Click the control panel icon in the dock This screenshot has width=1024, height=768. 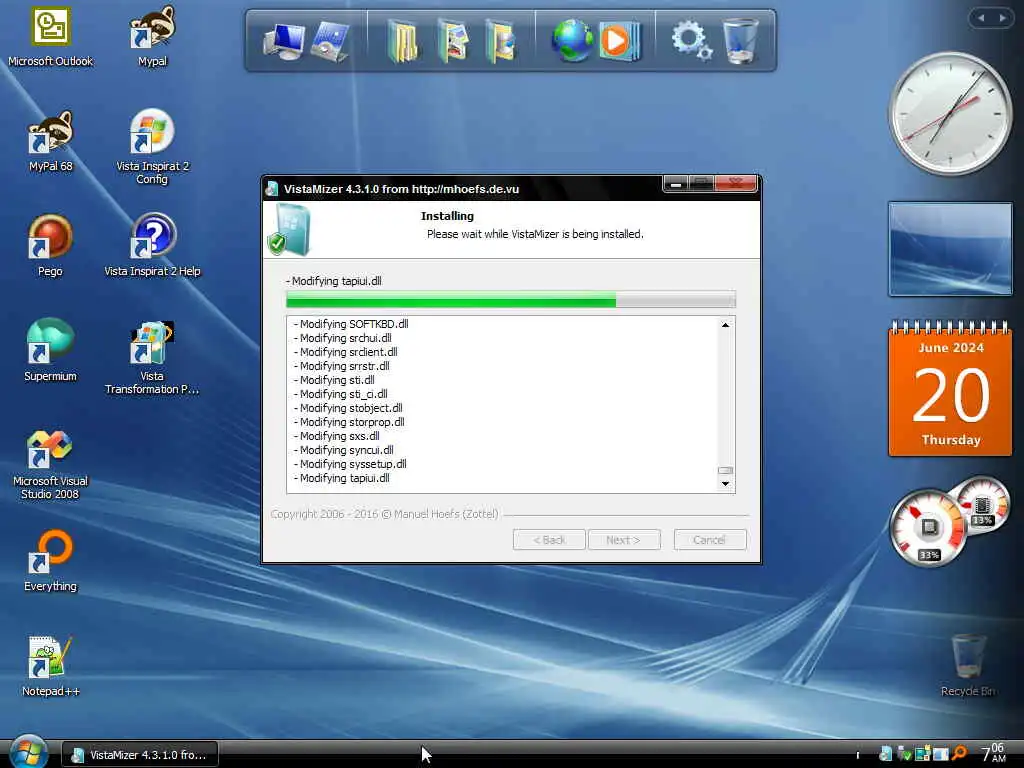pos(331,40)
